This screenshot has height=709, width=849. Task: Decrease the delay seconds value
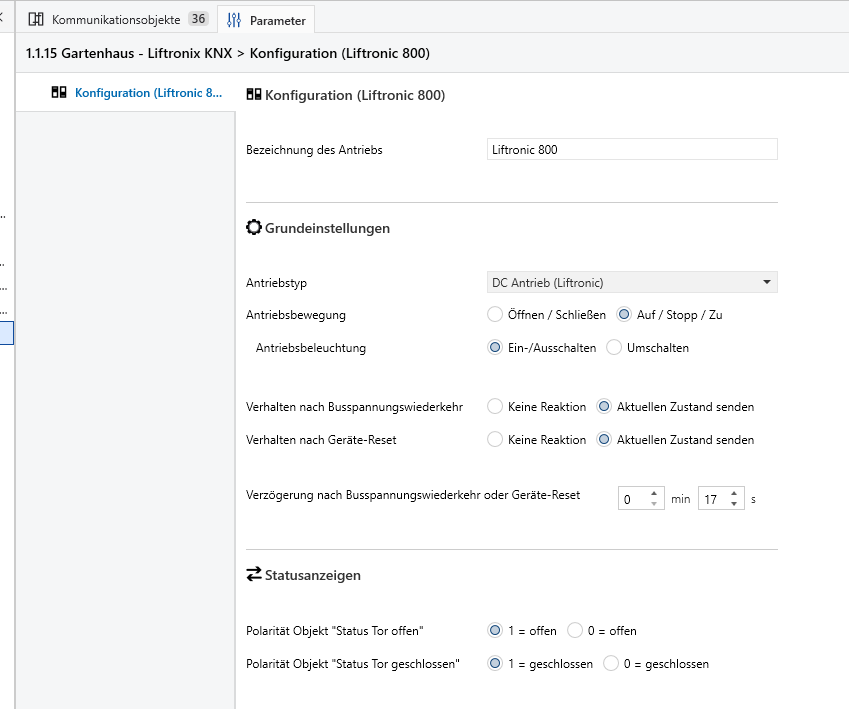[734, 503]
